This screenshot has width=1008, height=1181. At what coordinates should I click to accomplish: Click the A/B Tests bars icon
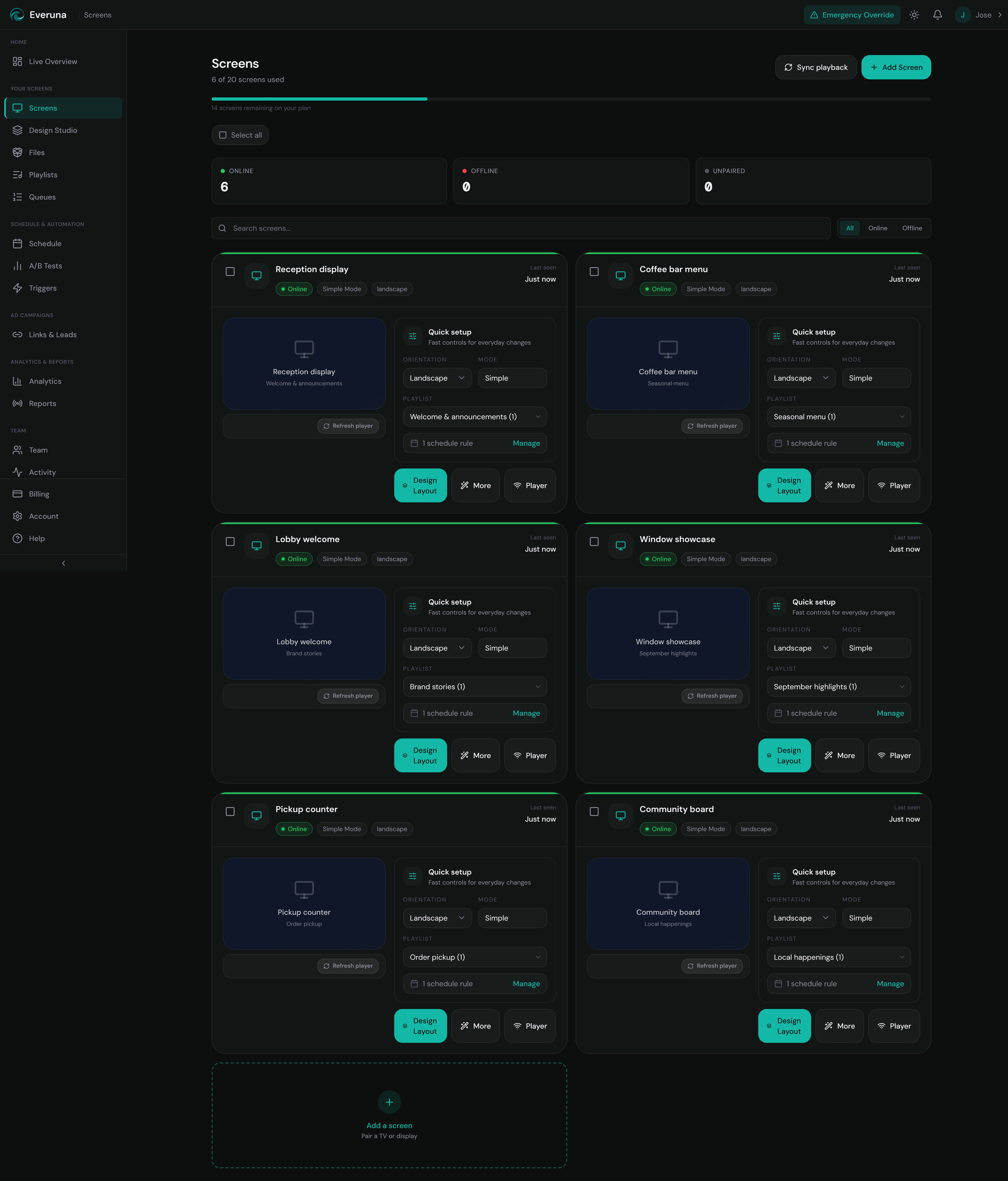pyautogui.click(x=18, y=266)
